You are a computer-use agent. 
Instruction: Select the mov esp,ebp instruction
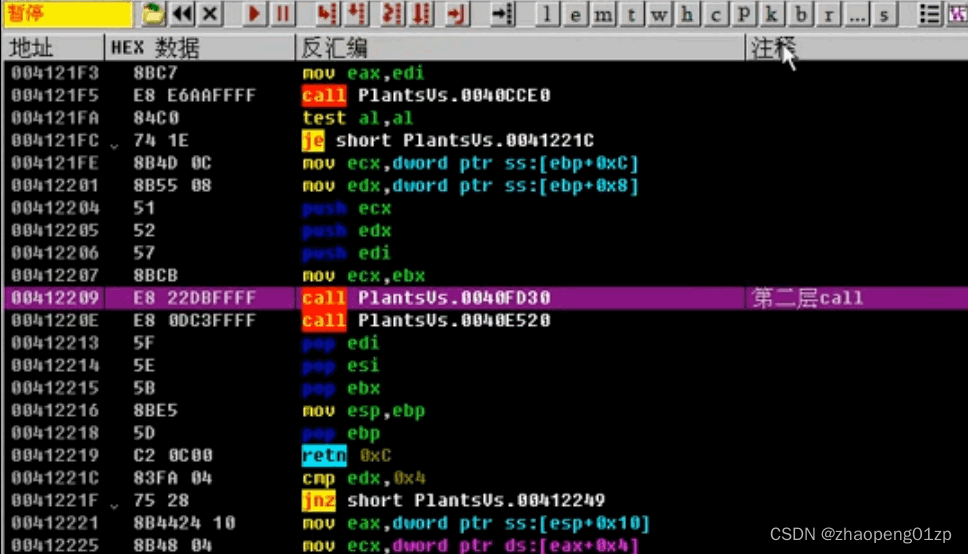tap(364, 410)
